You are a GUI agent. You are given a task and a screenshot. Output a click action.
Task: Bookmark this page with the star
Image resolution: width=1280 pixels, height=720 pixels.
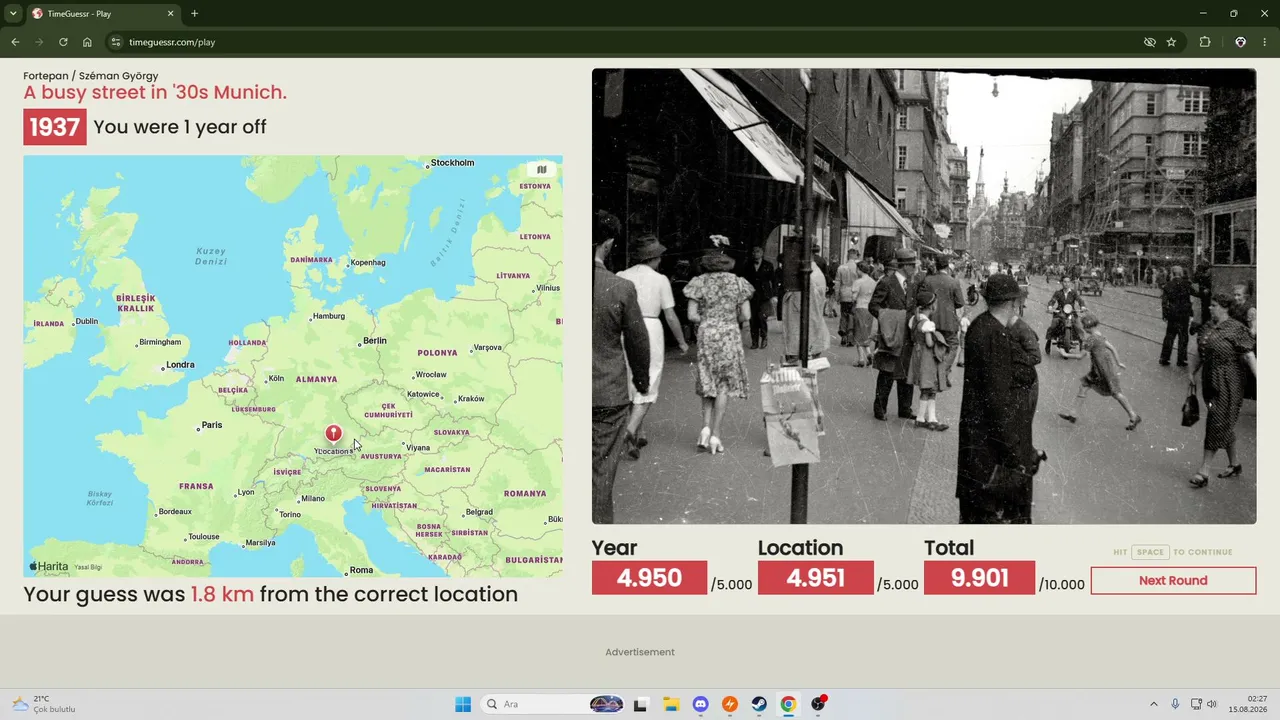point(1171,42)
